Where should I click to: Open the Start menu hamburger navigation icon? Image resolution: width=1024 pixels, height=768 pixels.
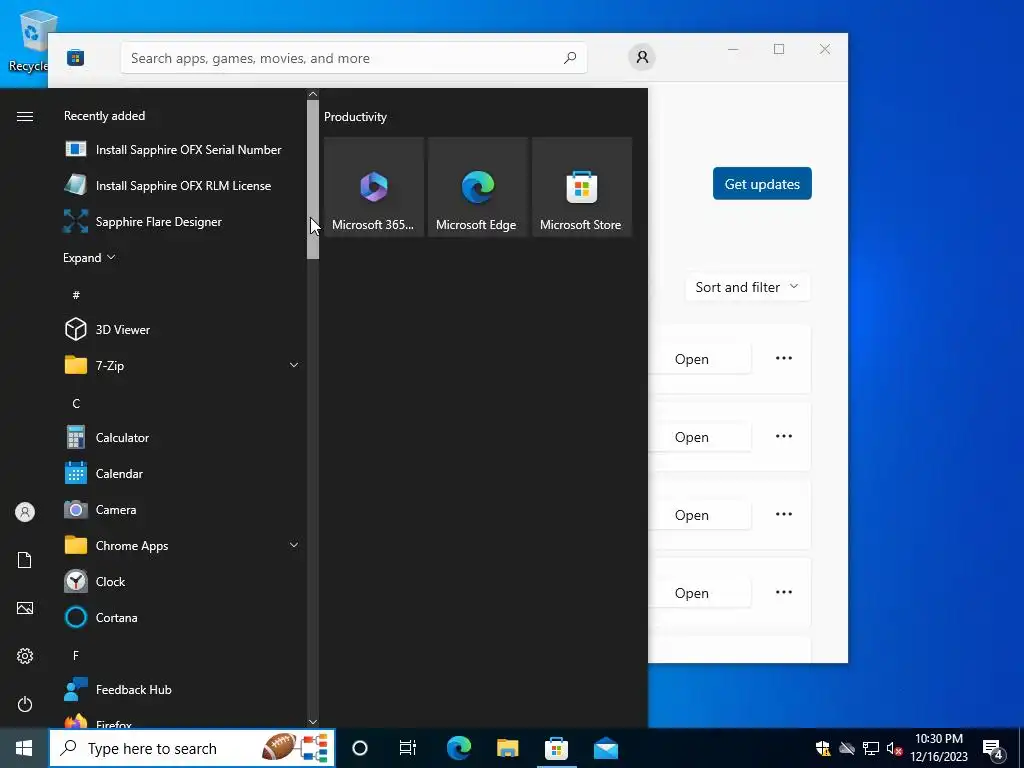[x=25, y=116]
